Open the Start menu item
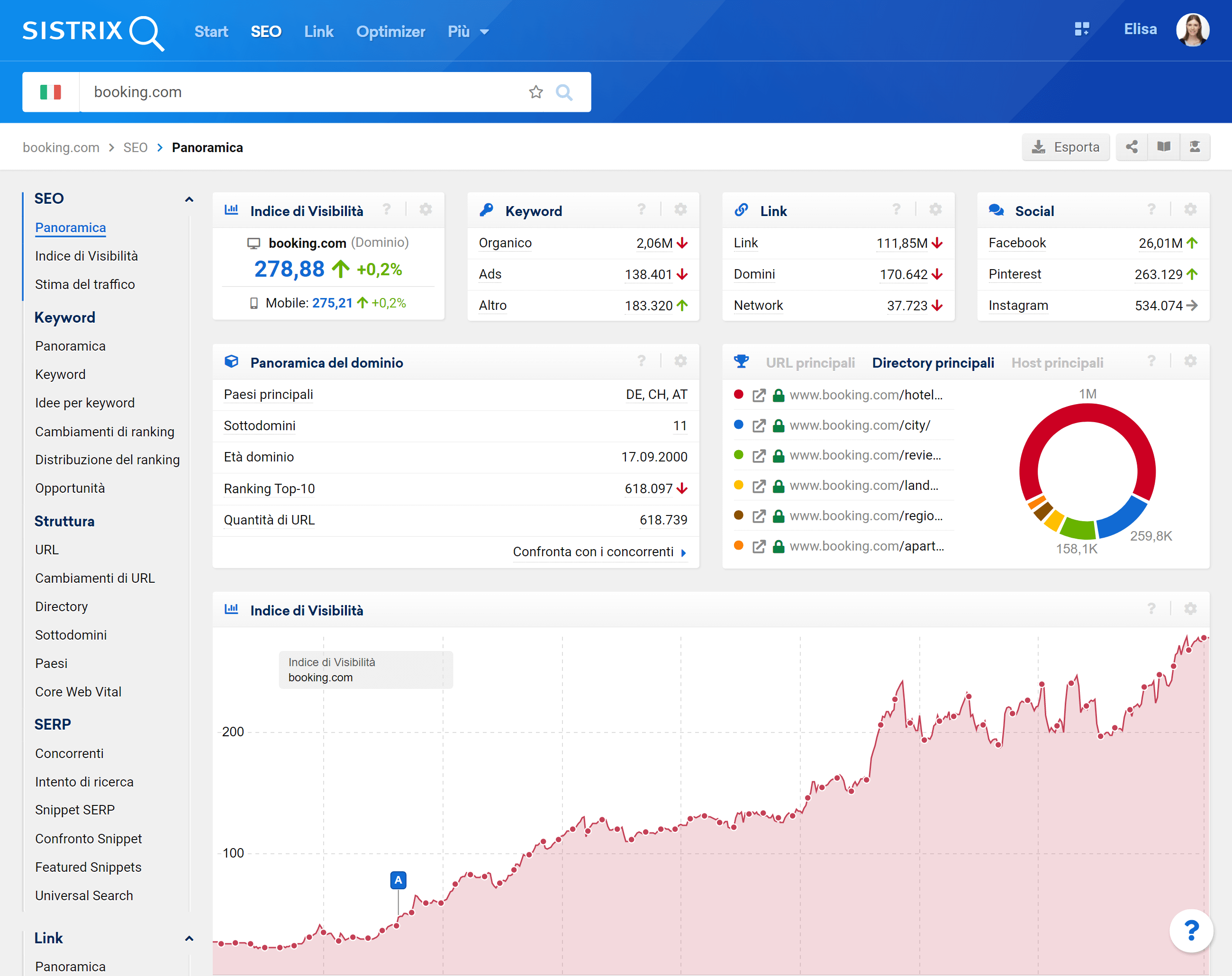Image resolution: width=1232 pixels, height=976 pixels. 211,31
